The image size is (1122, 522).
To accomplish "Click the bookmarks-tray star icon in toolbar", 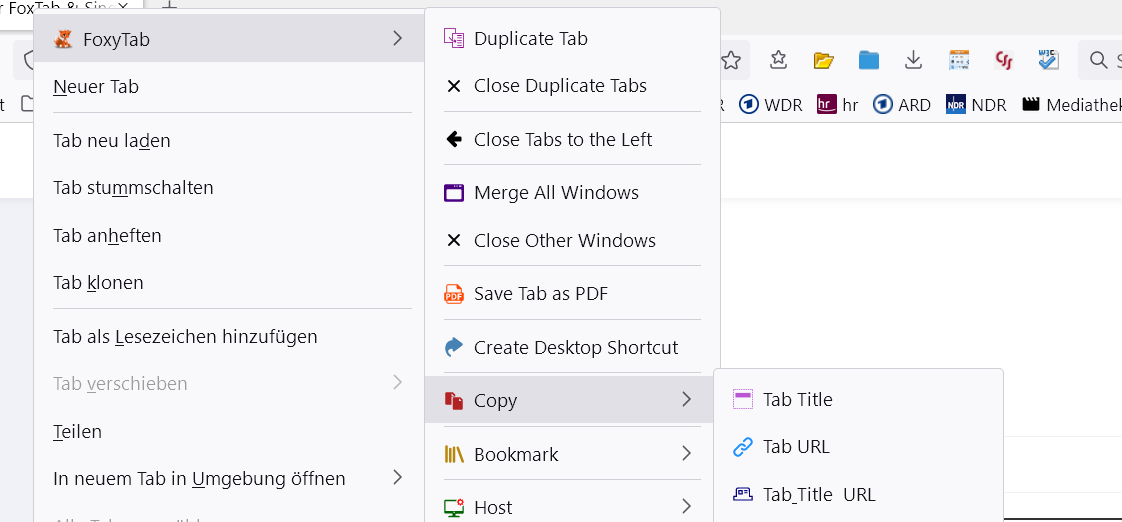I will point(778,61).
